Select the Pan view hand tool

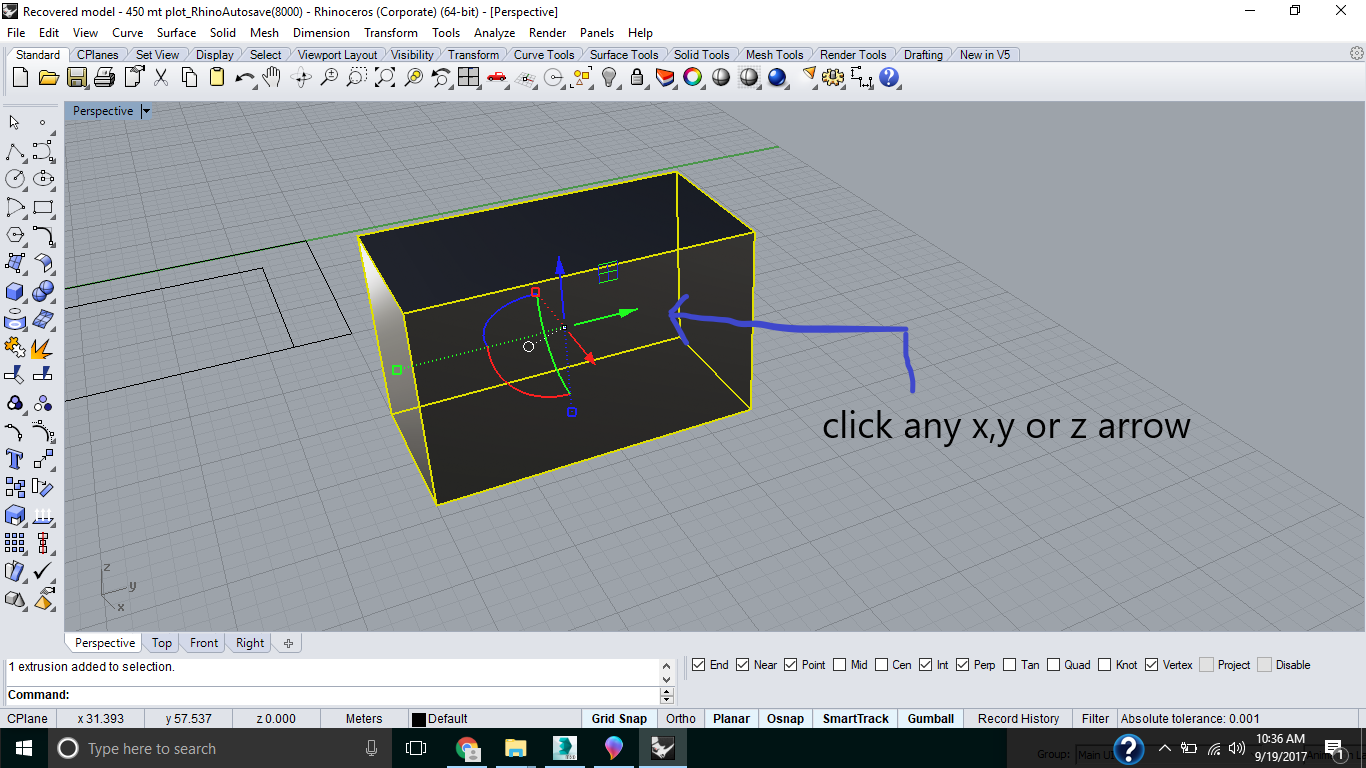click(x=272, y=78)
